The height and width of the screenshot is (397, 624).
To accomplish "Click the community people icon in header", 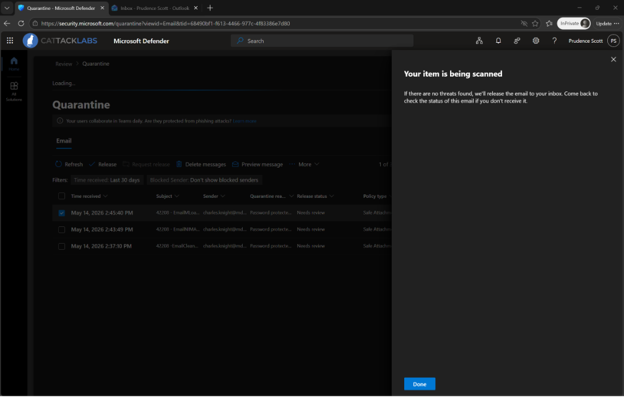I will 517,41.
